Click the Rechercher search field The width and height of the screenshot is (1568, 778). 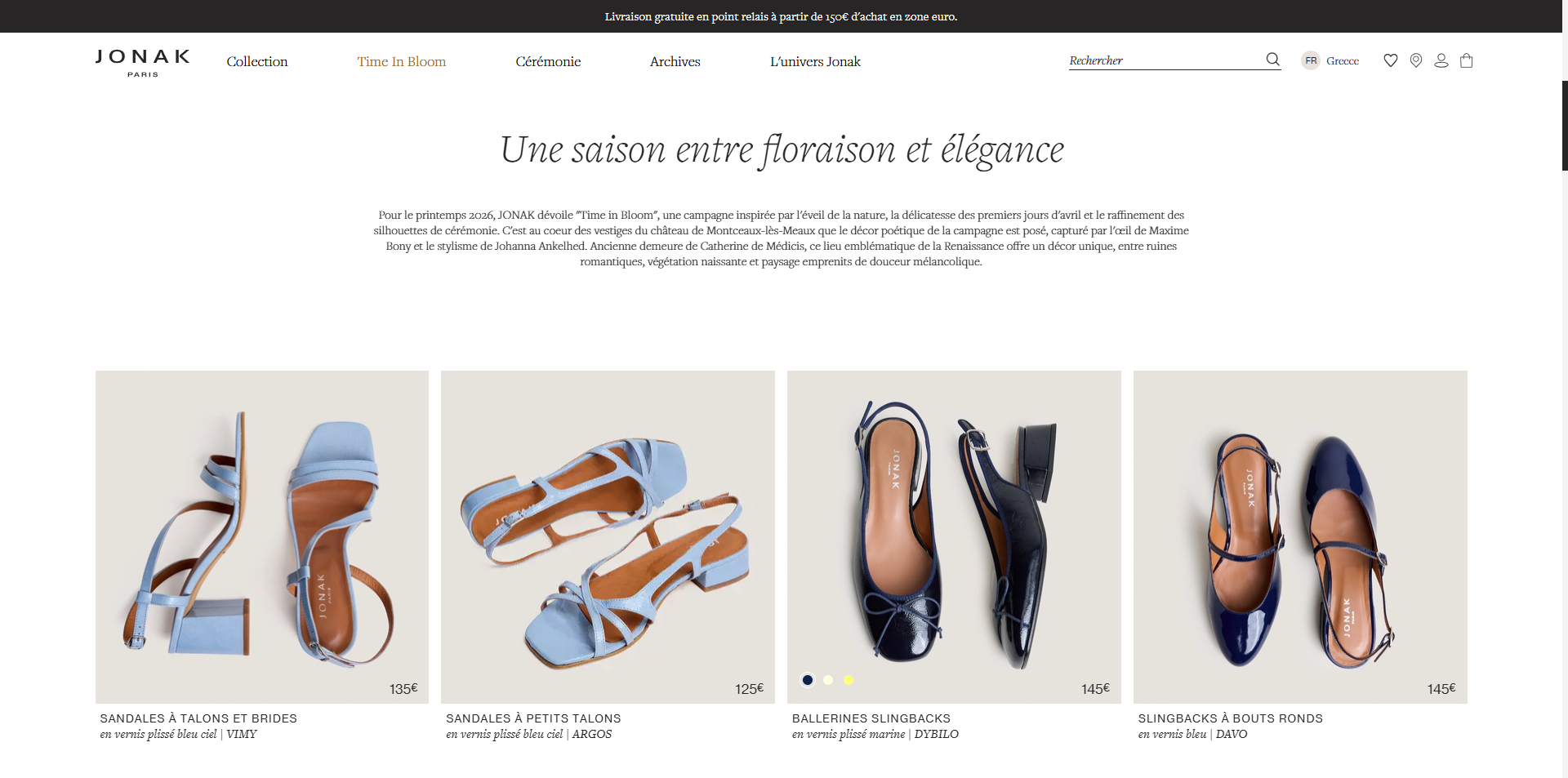[x=1165, y=60]
